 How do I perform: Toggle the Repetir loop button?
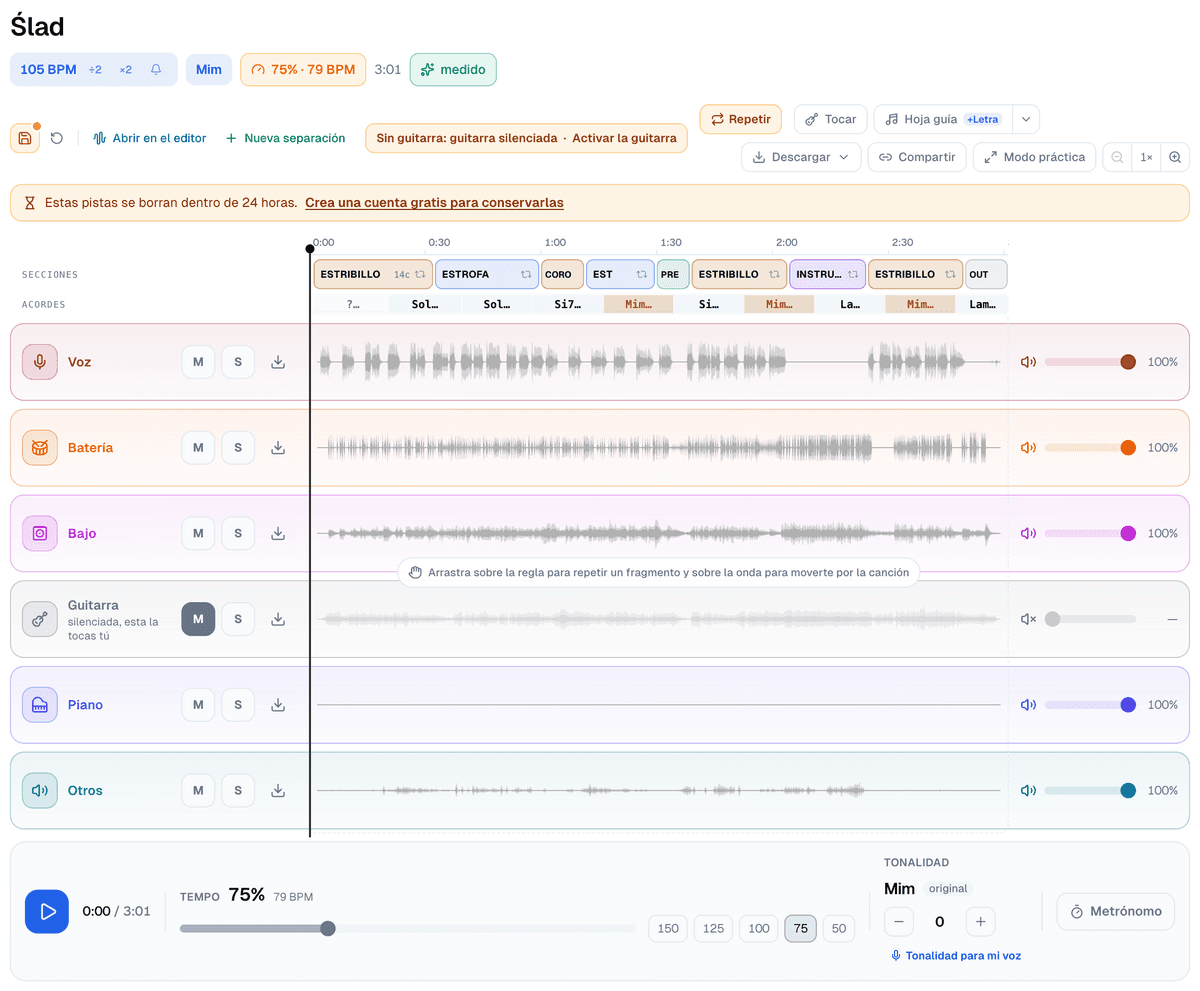pos(741,119)
